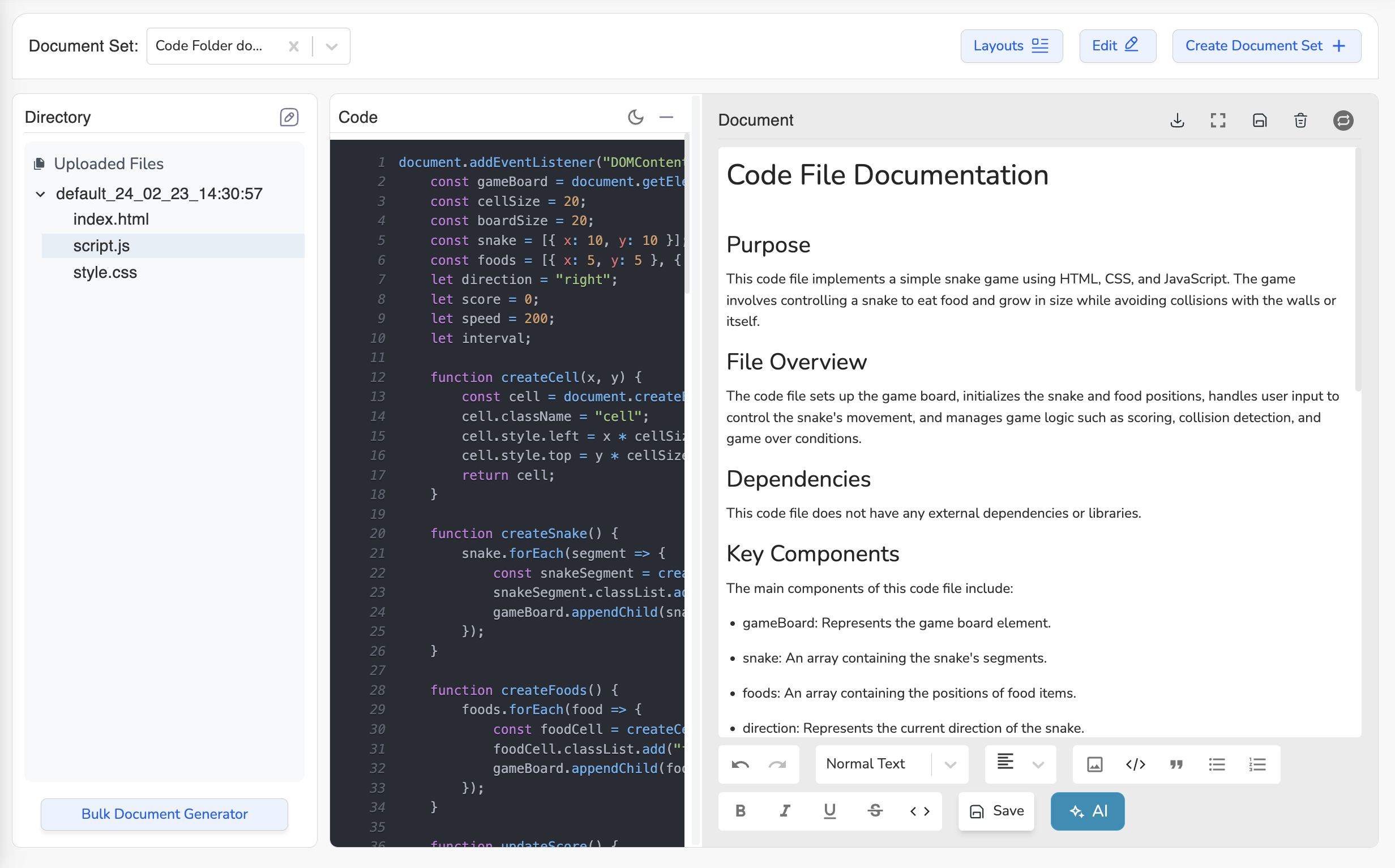Toggle strikethrough formatting

click(x=875, y=811)
